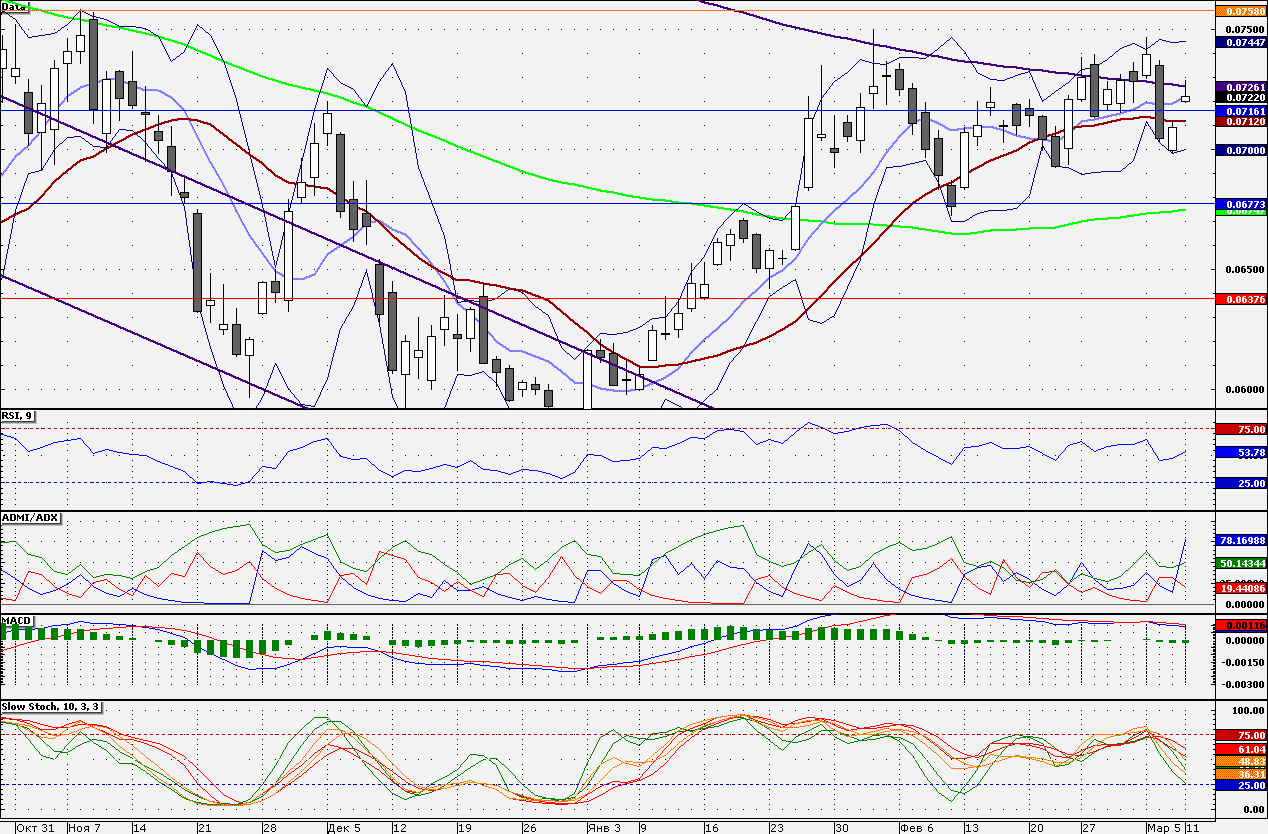Click the Янв 3 date on time axis
This screenshot has height=834, width=1268.
(603, 828)
